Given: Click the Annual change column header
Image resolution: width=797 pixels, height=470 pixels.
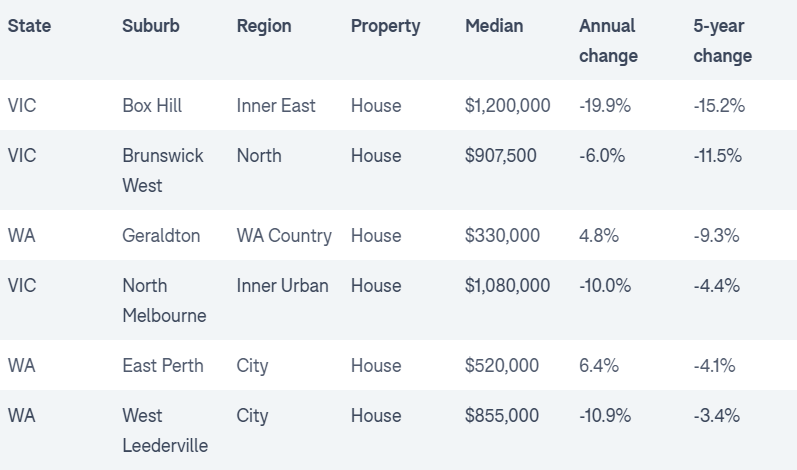Looking at the screenshot, I should click(608, 41).
